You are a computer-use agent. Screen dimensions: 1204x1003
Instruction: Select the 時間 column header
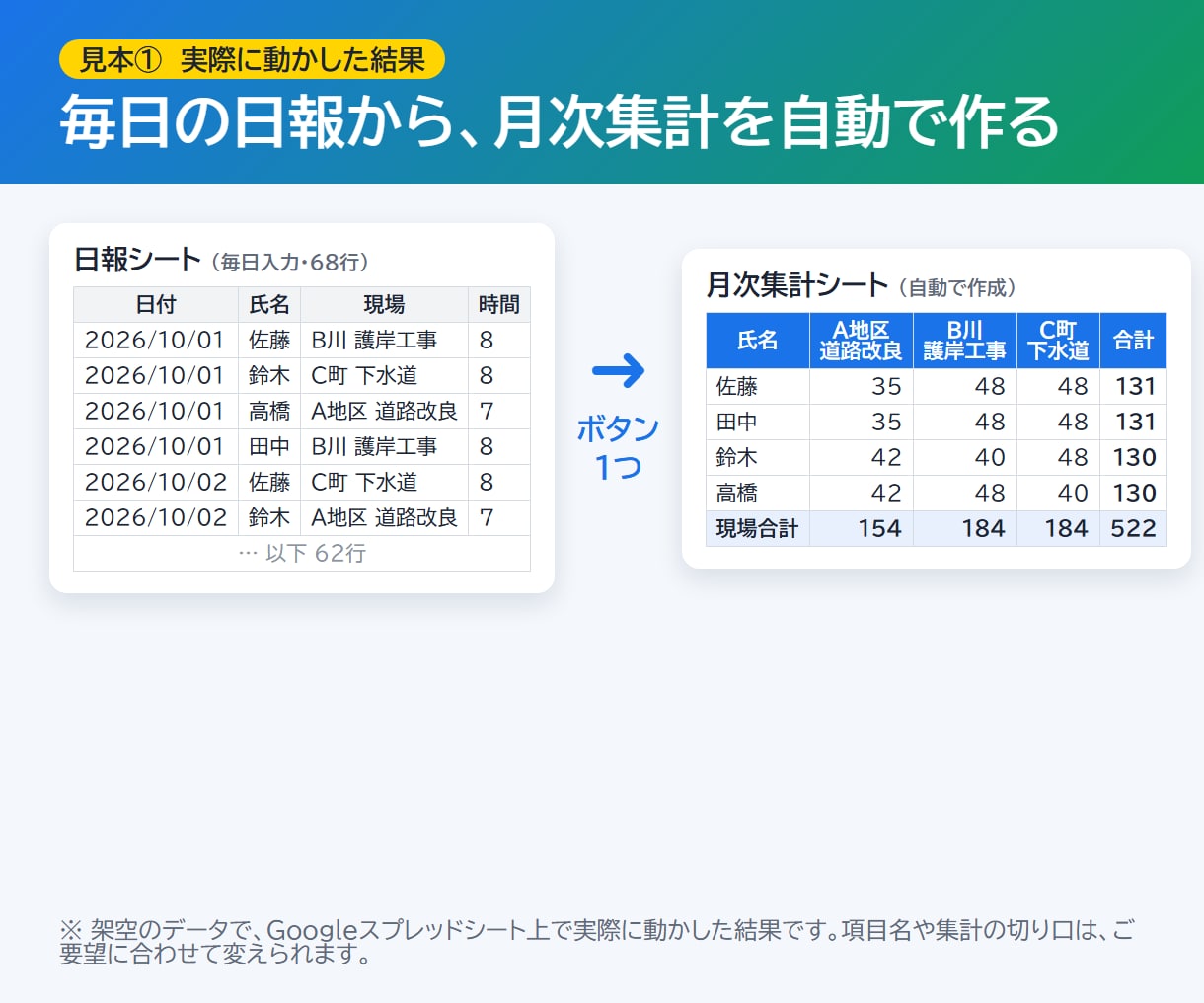point(498,305)
